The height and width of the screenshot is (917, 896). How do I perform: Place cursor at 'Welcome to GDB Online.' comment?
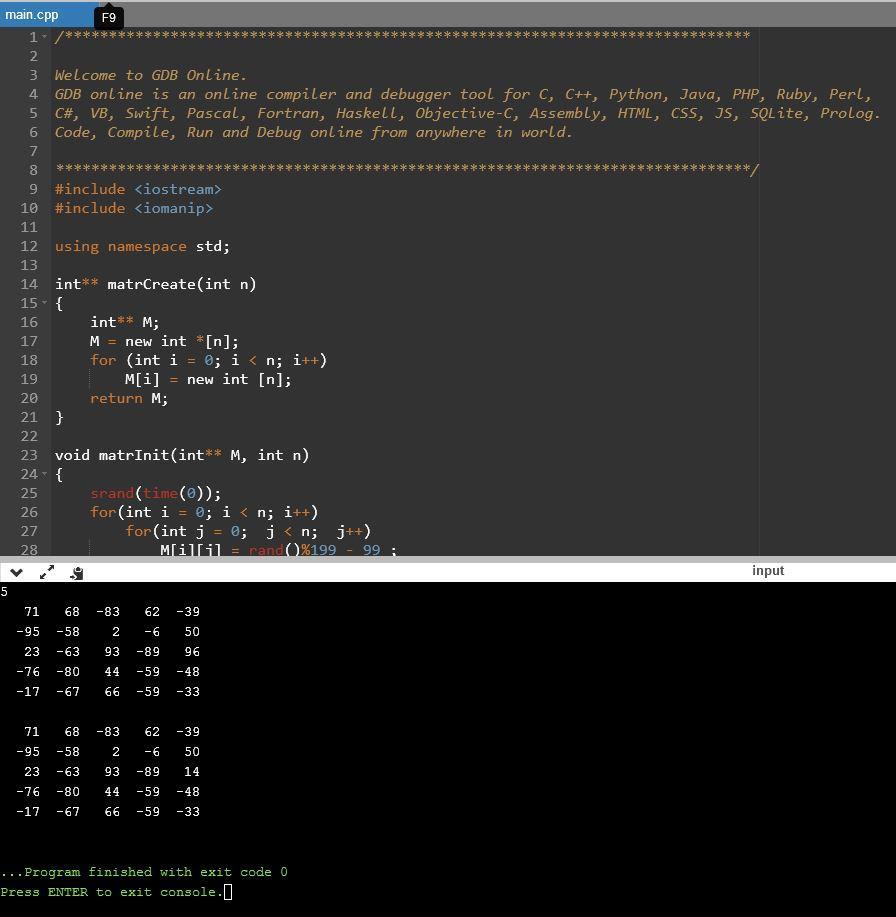point(150,75)
